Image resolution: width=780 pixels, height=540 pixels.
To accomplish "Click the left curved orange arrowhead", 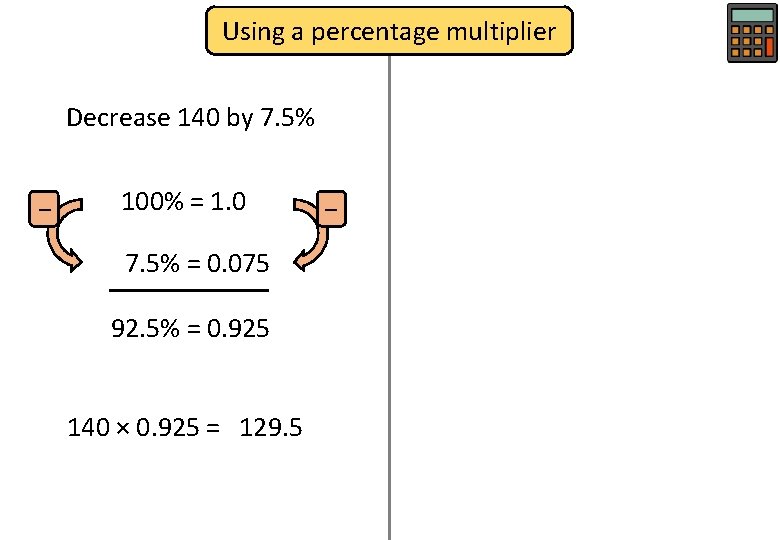I will (x=75, y=261).
